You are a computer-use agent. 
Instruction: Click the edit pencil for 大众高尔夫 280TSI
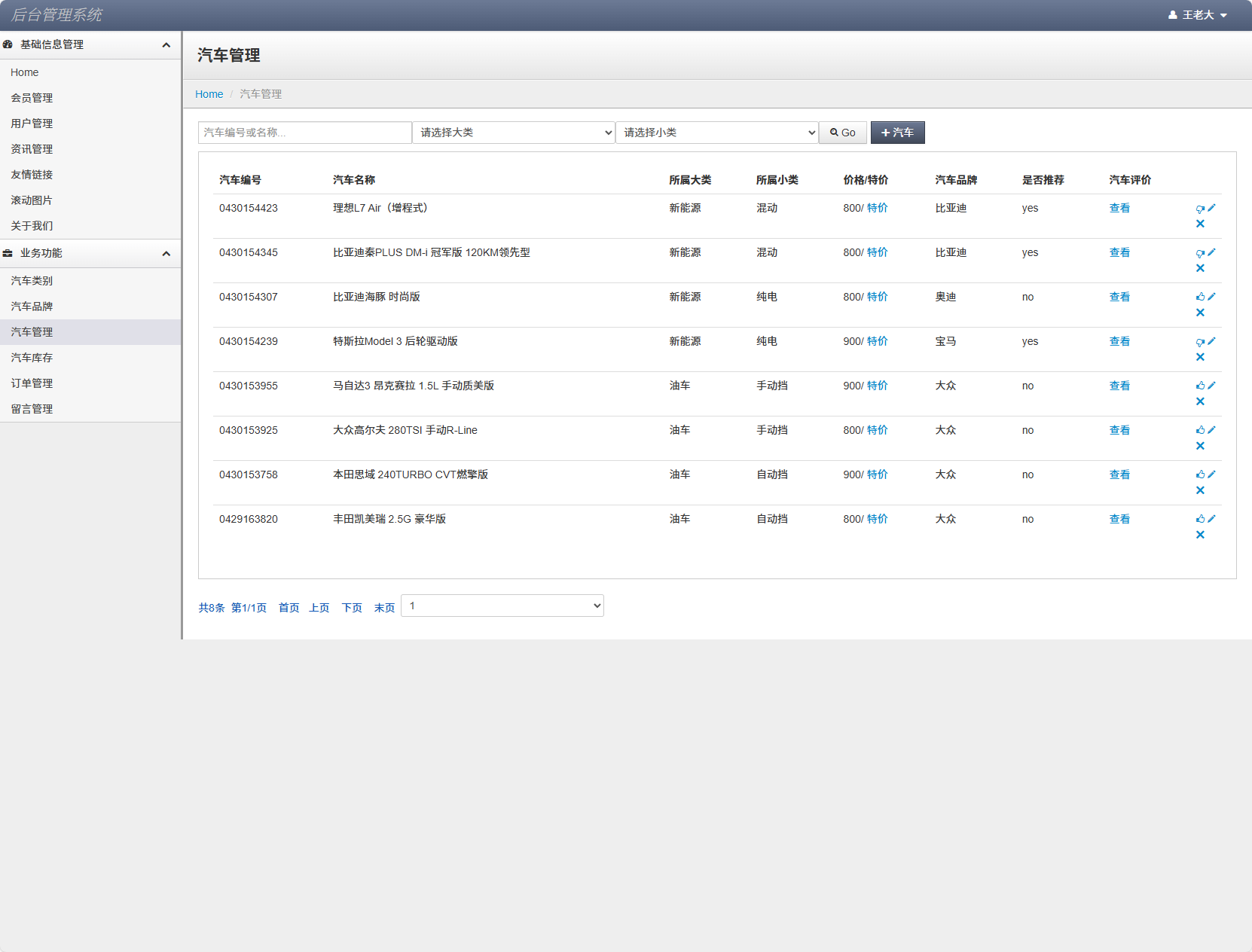[x=1212, y=430]
